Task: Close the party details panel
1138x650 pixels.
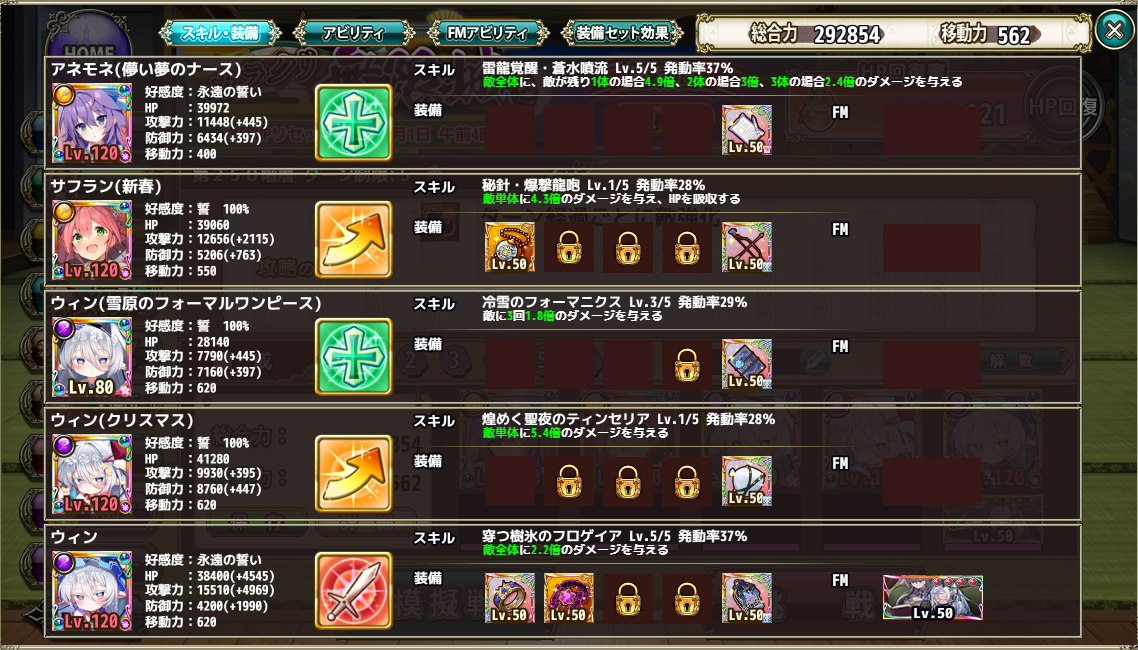Action: tap(1113, 30)
